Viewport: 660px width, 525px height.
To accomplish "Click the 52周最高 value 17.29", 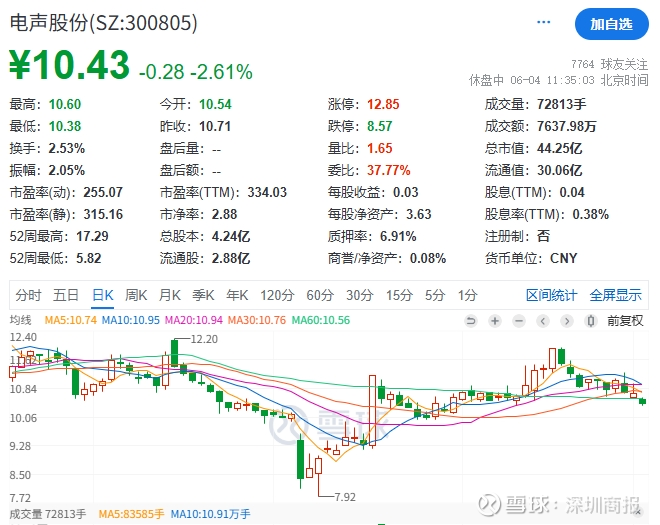I will (x=92, y=236).
